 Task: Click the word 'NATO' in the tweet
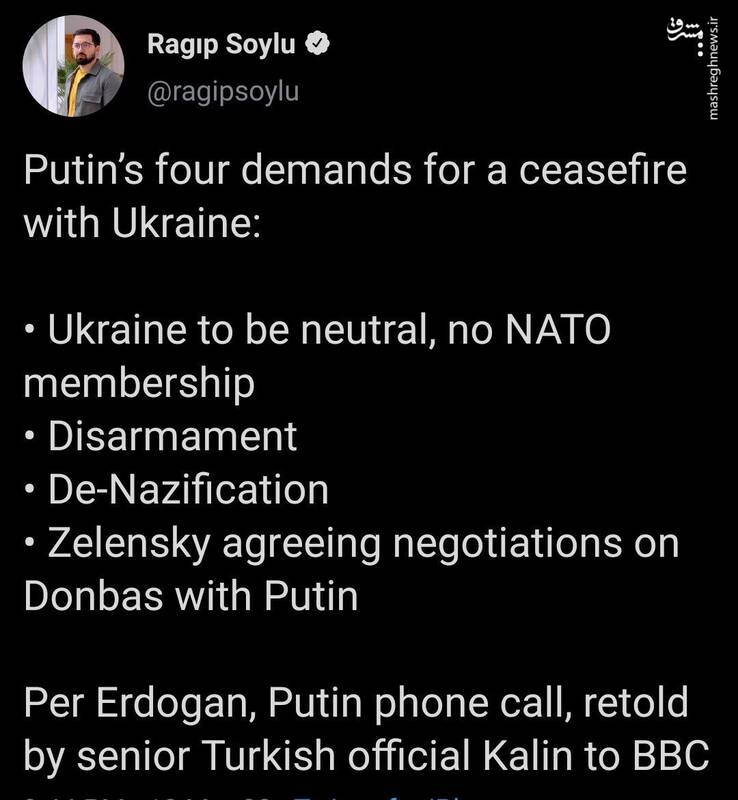coord(558,330)
